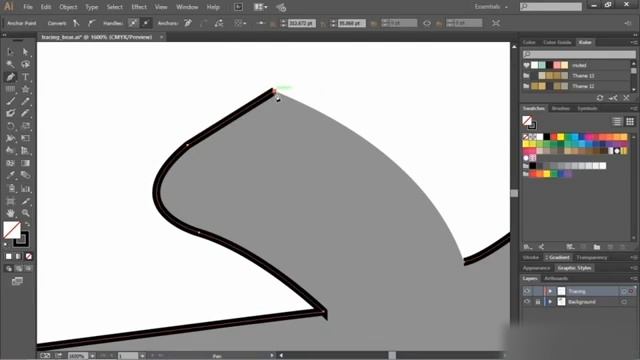Click the black swatch
This screenshot has height=360, width=640.
(547, 137)
